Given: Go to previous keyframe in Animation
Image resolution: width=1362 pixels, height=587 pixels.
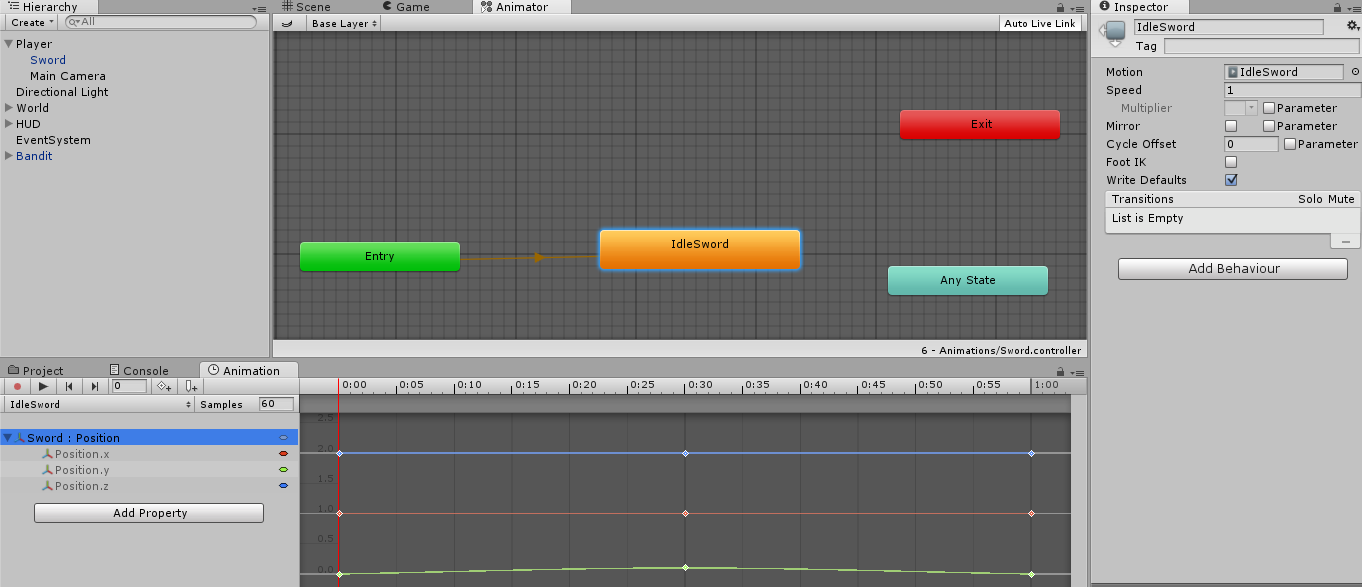Looking at the screenshot, I should pos(69,386).
